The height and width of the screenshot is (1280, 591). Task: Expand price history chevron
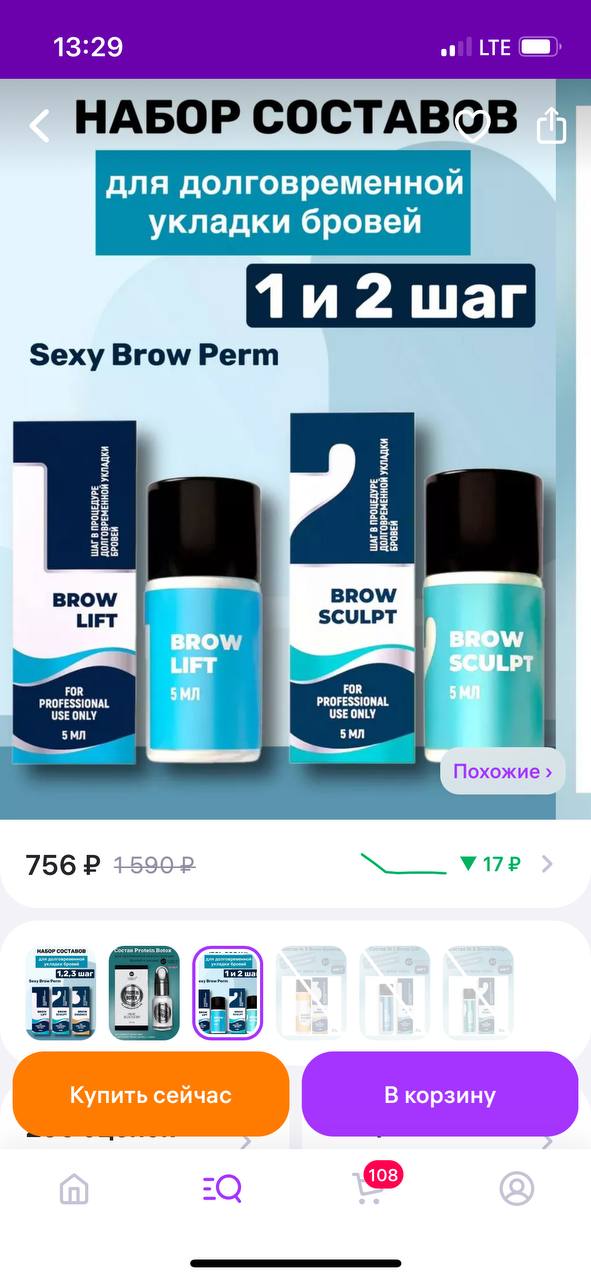click(x=547, y=864)
